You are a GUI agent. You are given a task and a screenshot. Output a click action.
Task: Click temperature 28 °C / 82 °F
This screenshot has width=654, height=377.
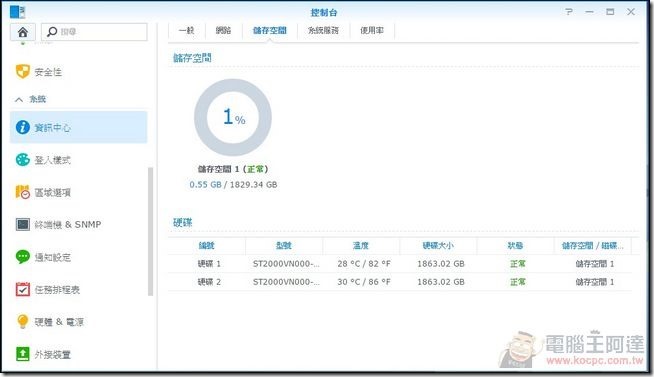pyautogui.click(x=364, y=264)
